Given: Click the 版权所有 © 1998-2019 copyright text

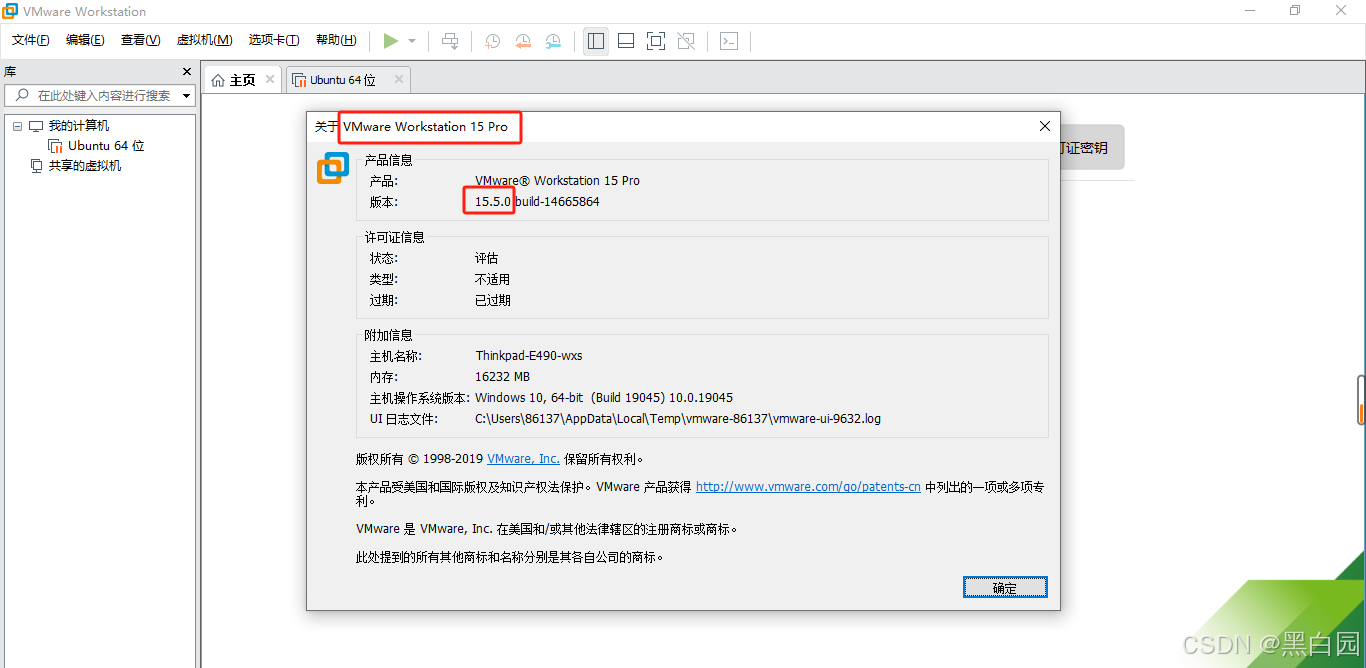Looking at the screenshot, I should coord(420,459).
